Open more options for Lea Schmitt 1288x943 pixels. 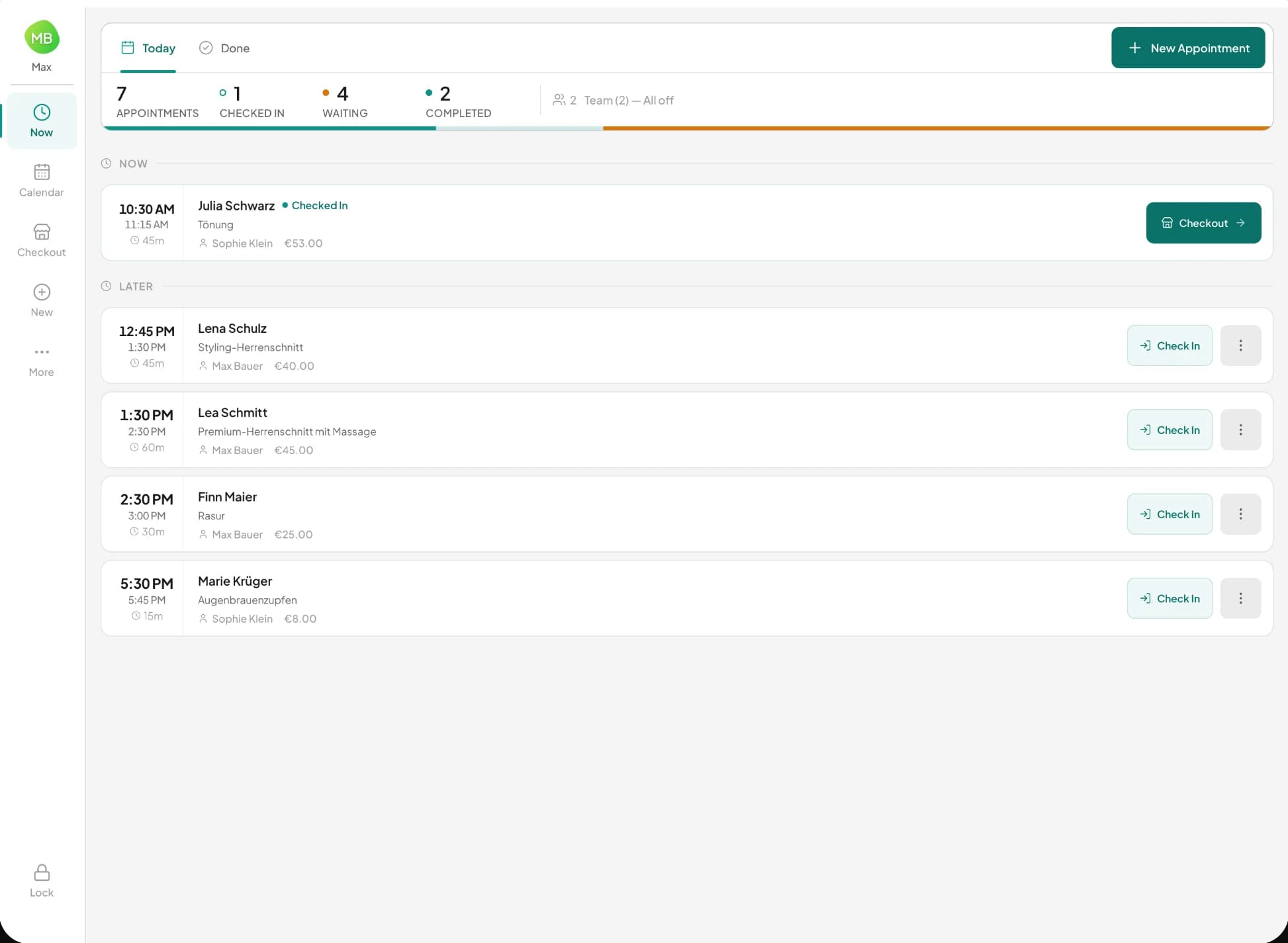[1240, 429]
